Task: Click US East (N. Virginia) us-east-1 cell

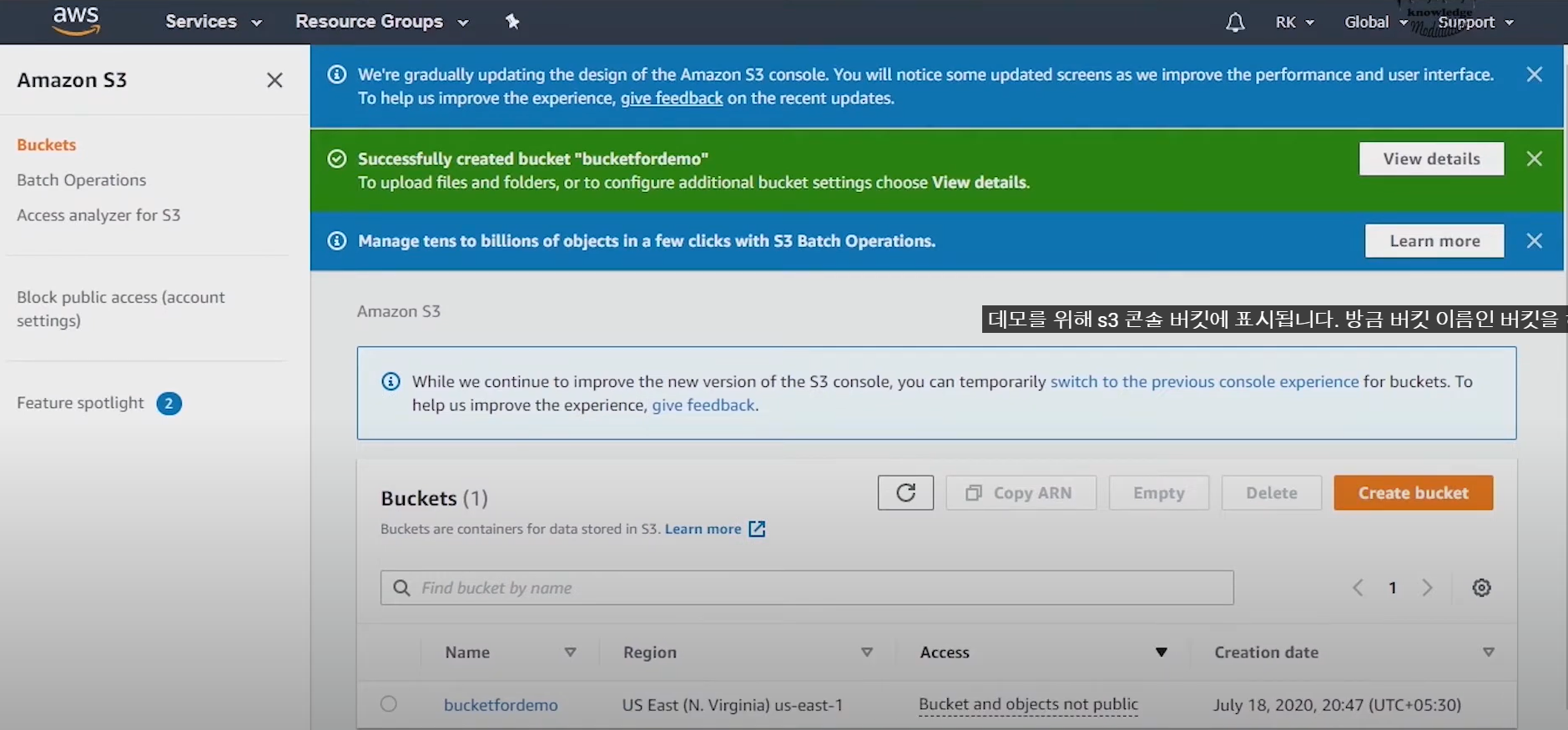Action: pos(732,705)
